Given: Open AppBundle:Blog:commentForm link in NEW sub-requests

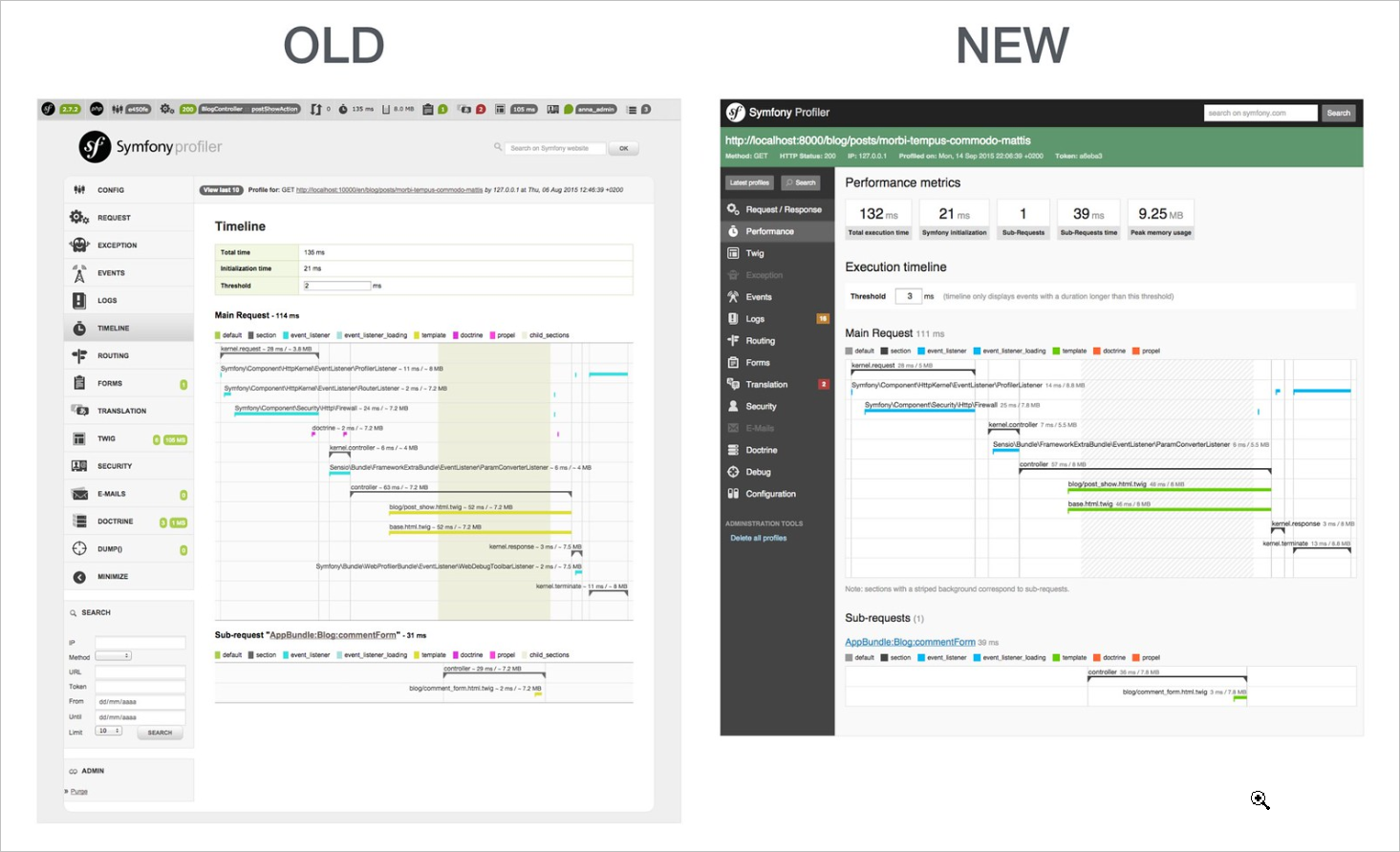Looking at the screenshot, I should [910, 642].
